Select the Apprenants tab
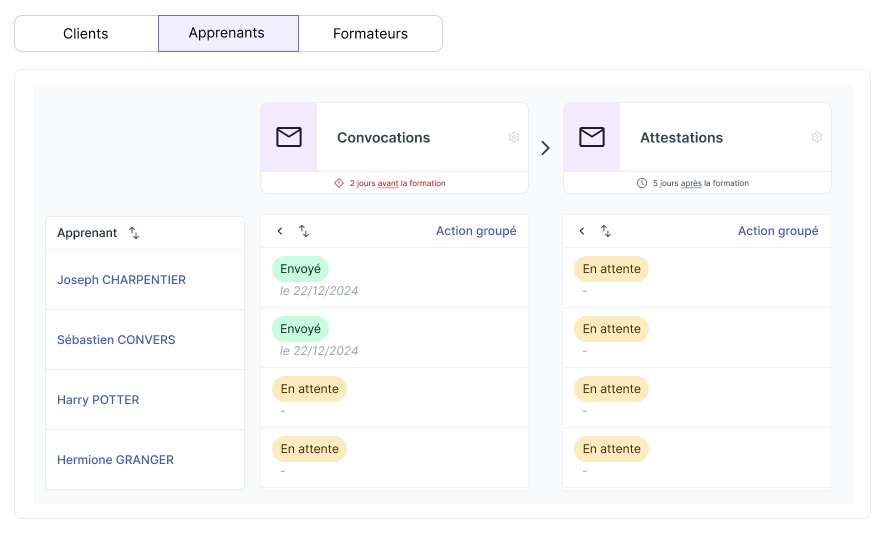The width and height of the screenshot is (893, 534). click(228, 34)
